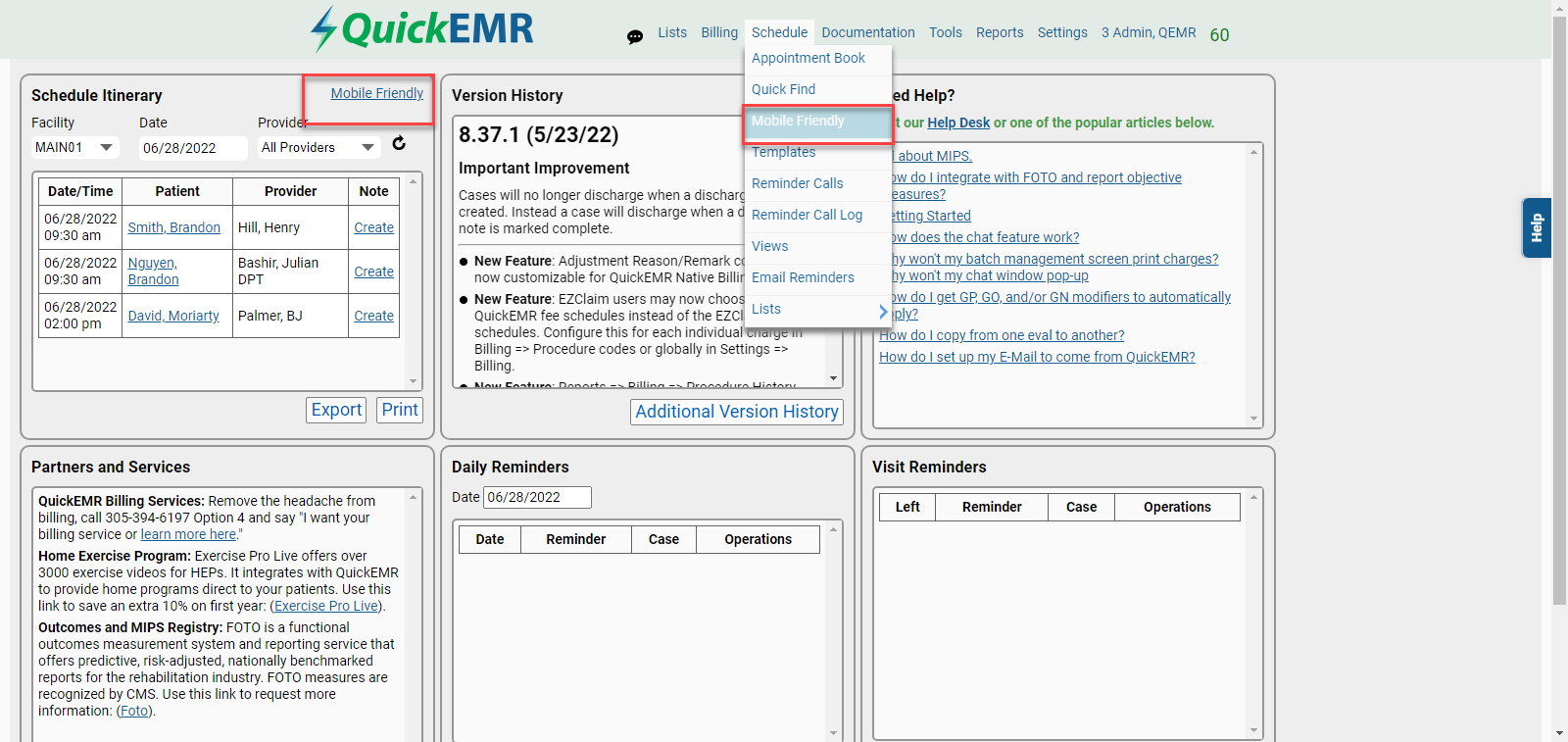Click the Version History scroll down arrow

(x=833, y=378)
